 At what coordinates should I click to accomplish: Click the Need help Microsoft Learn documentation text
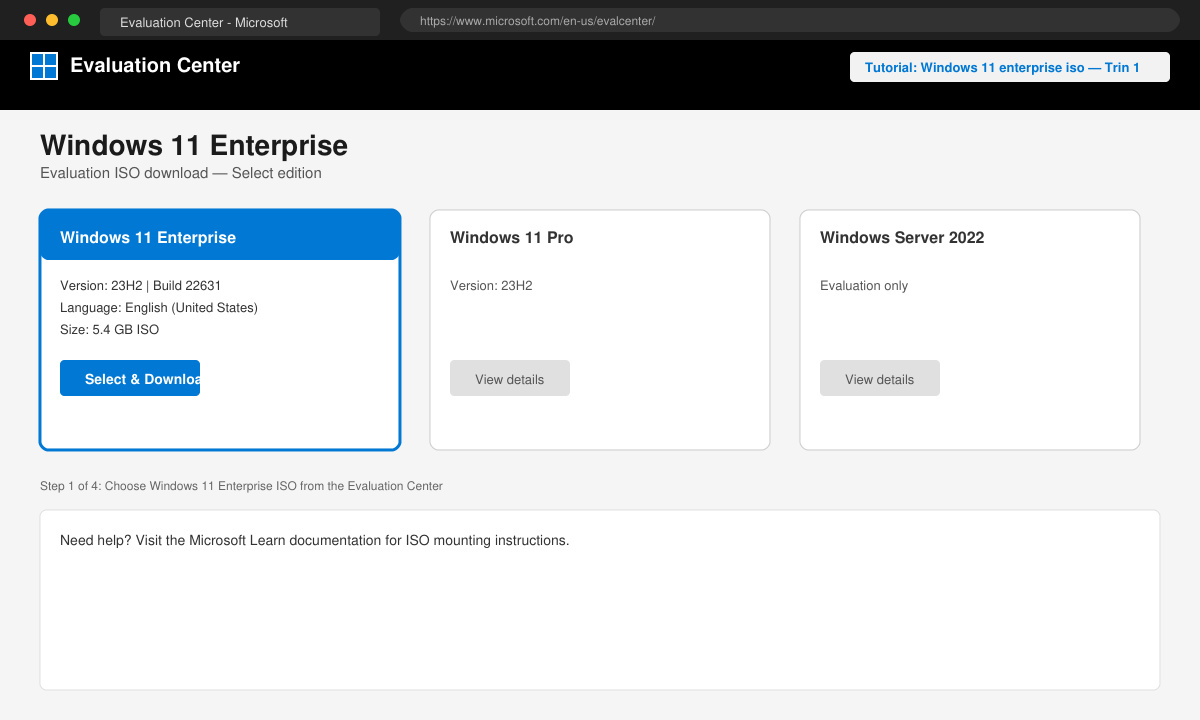pyautogui.click(x=315, y=541)
